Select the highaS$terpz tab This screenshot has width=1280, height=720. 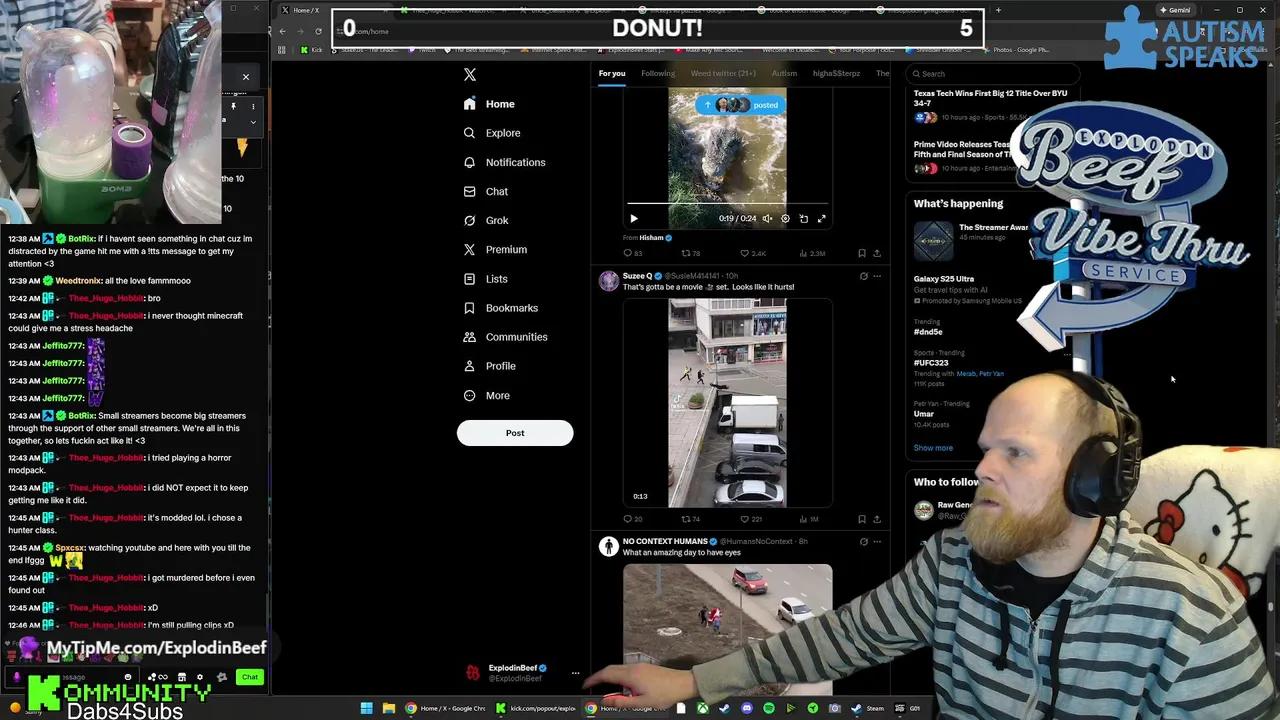click(836, 73)
